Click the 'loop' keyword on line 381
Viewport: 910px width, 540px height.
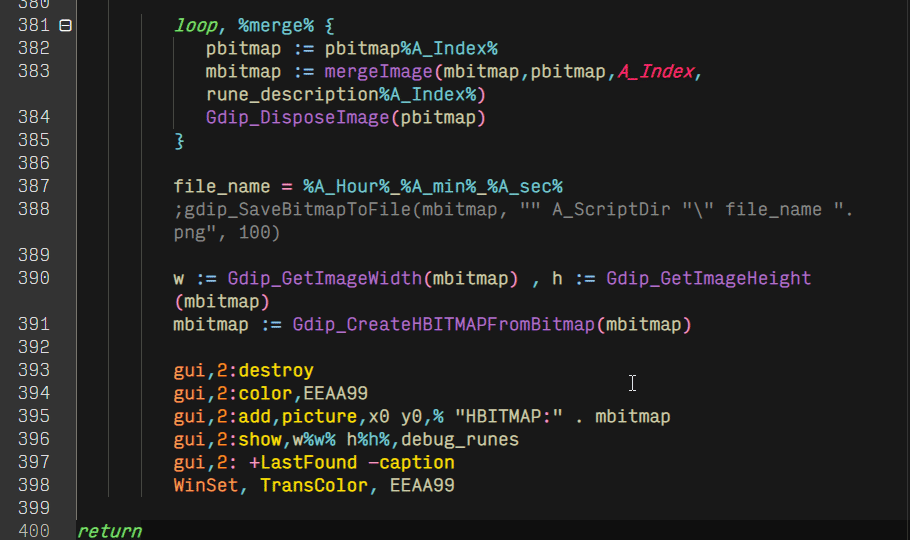coord(196,26)
